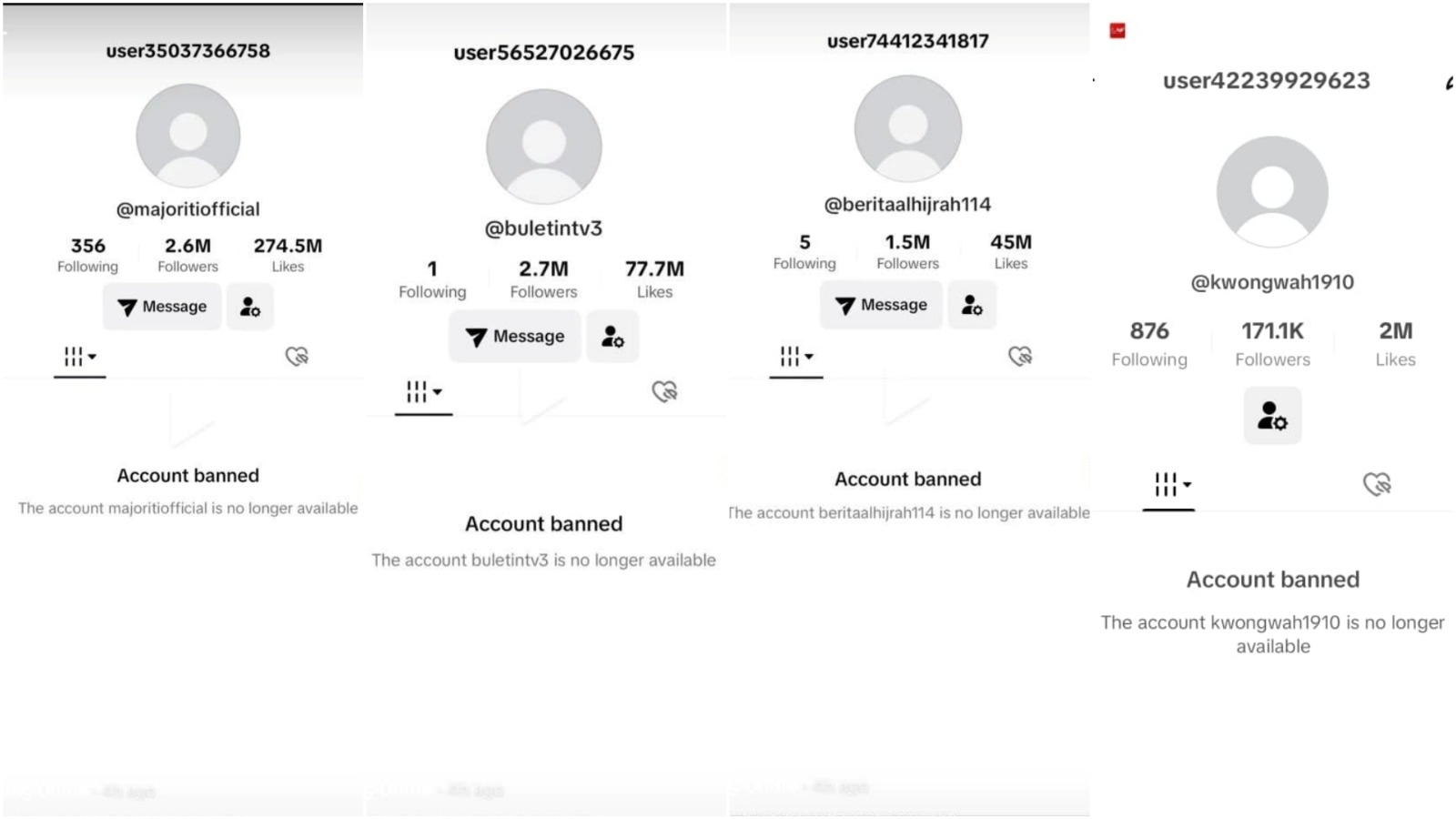The height and width of the screenshot is (819, 1456).
Task: Open follow settings icon on majoritiofficial profile
Action: coord(250,307)
